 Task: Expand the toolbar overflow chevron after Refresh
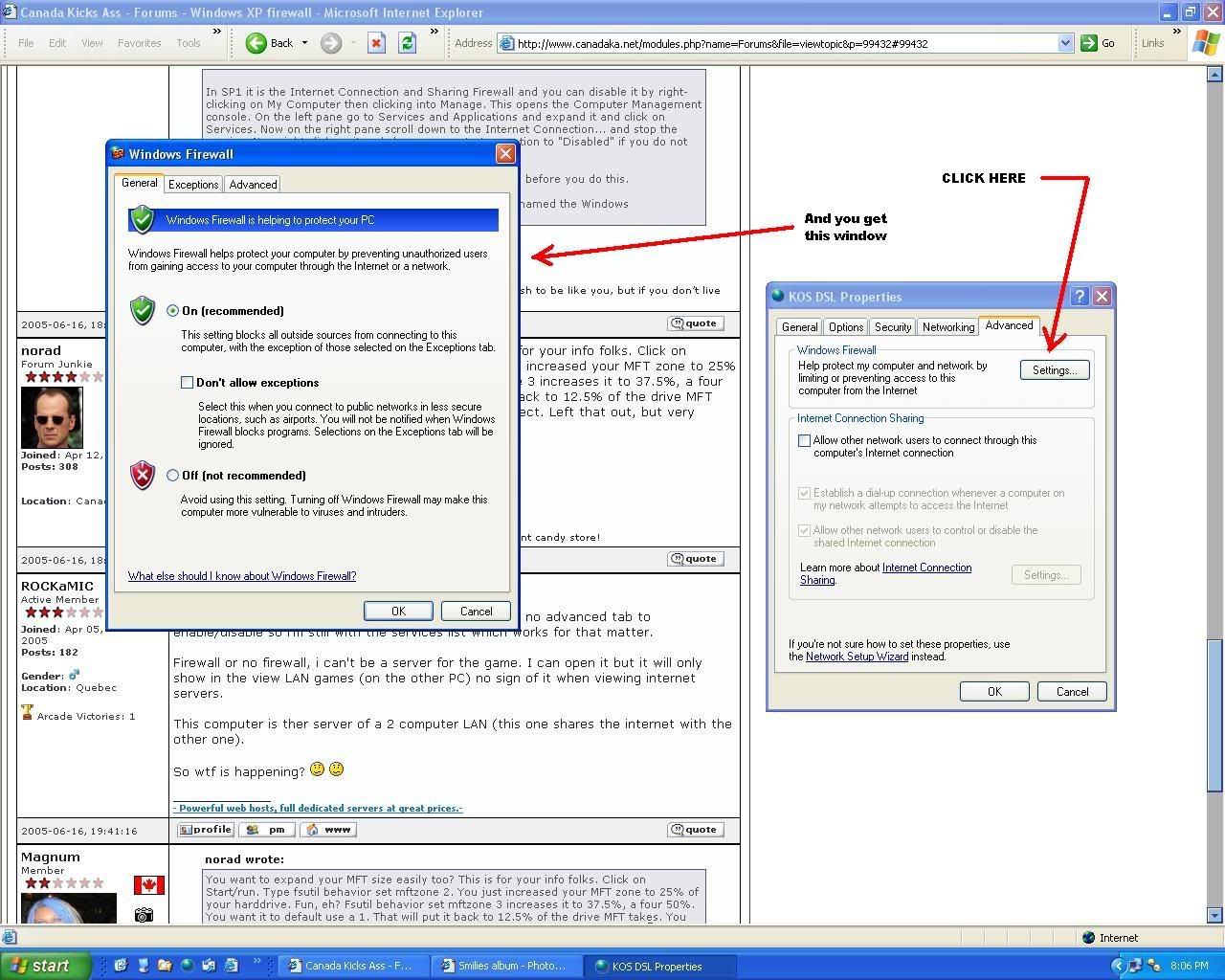click(x=434, y=33)
